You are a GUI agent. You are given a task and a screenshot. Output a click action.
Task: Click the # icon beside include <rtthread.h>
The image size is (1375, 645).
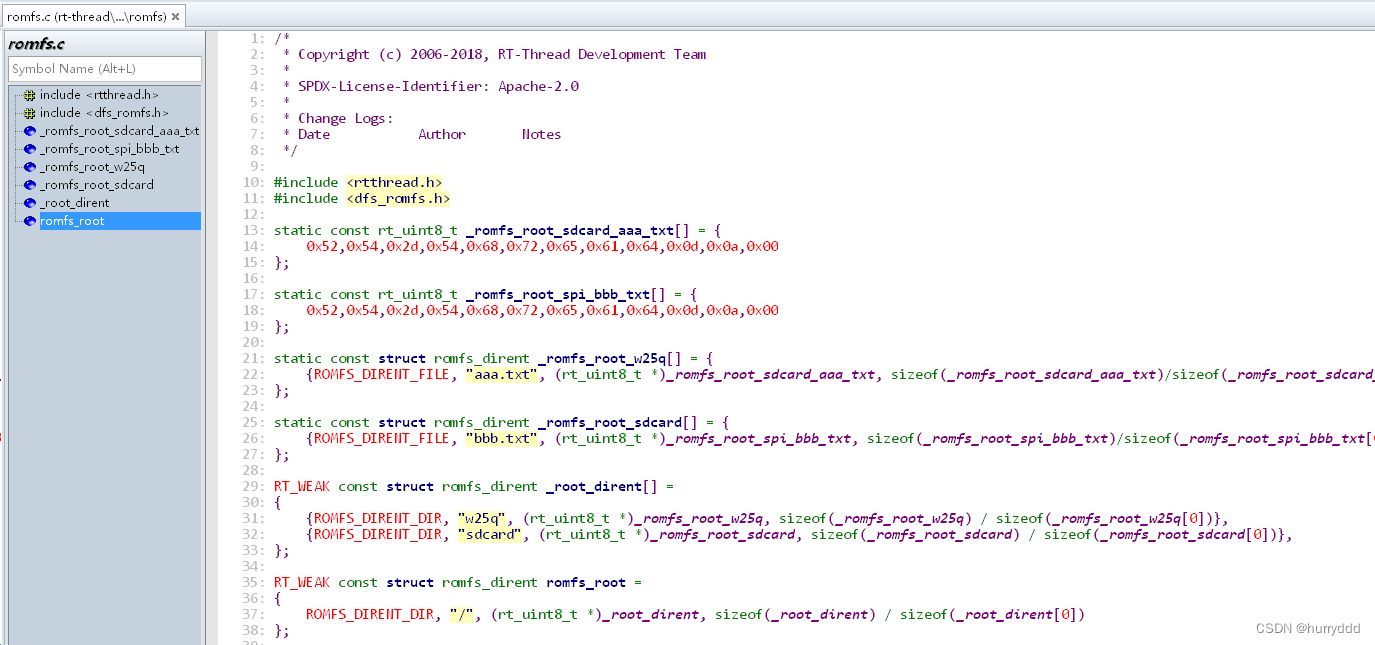point(30,95)
